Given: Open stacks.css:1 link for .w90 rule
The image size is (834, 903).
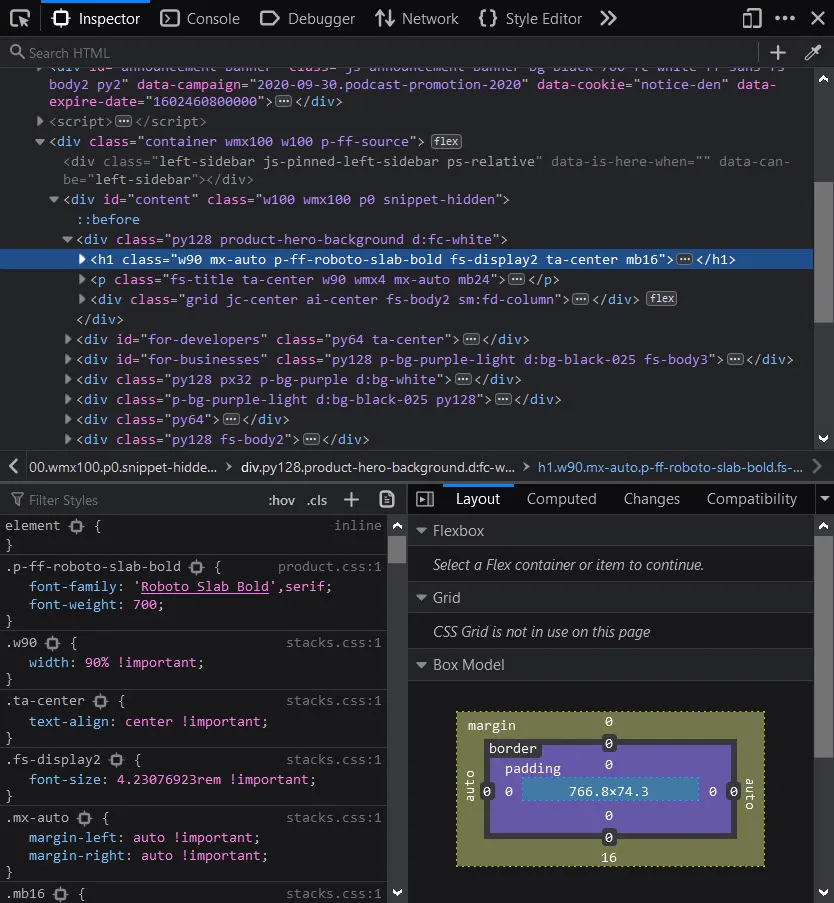Looking at the screenshot, I should (333, 643).
